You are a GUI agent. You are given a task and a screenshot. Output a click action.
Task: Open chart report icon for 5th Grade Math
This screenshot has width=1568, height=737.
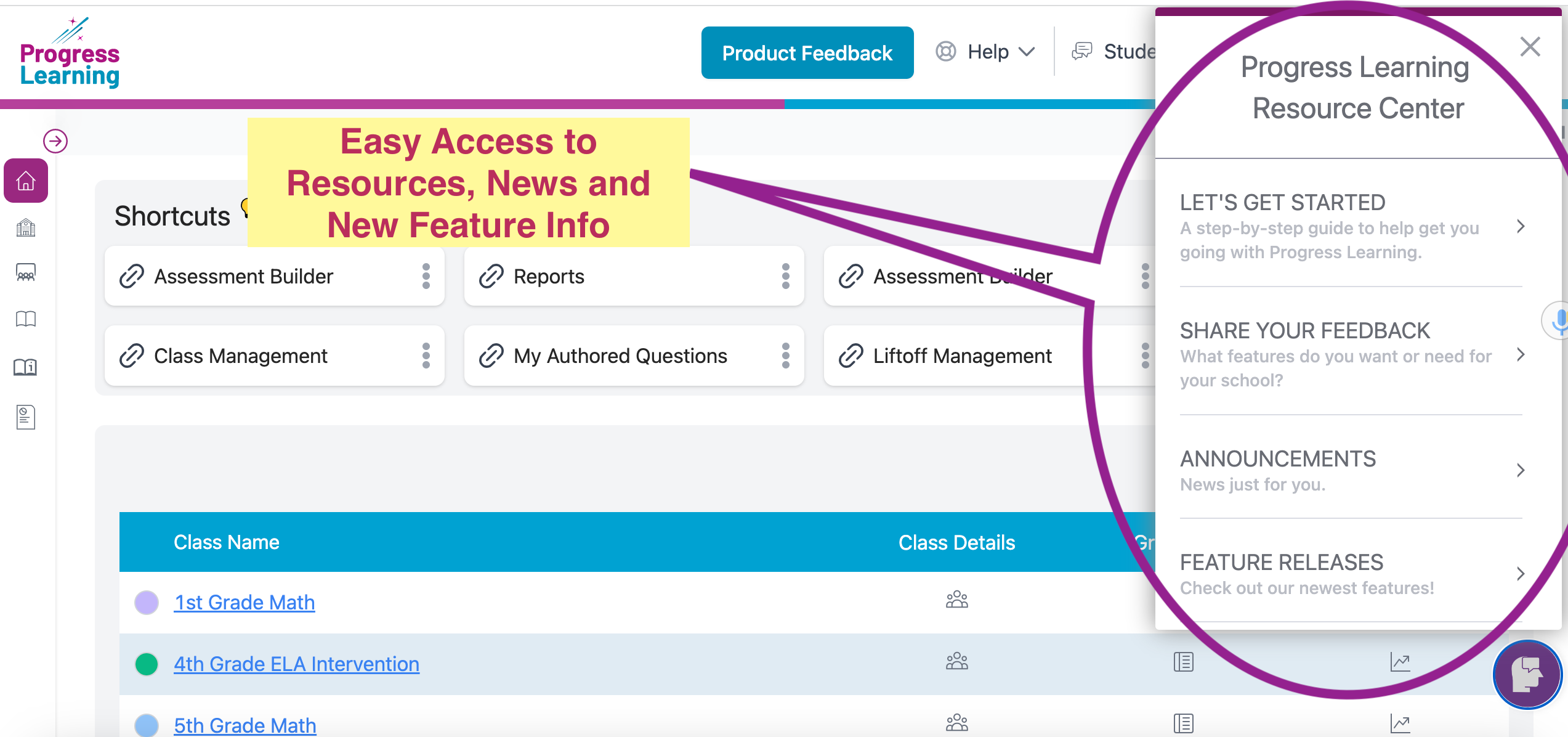[1400, 724]
